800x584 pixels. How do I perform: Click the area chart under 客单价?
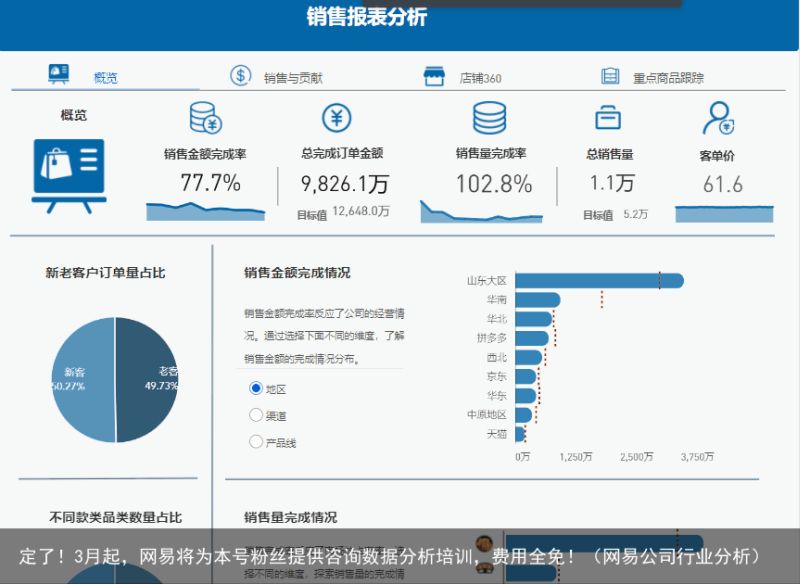pyautogui.click(x=724, y=214)
